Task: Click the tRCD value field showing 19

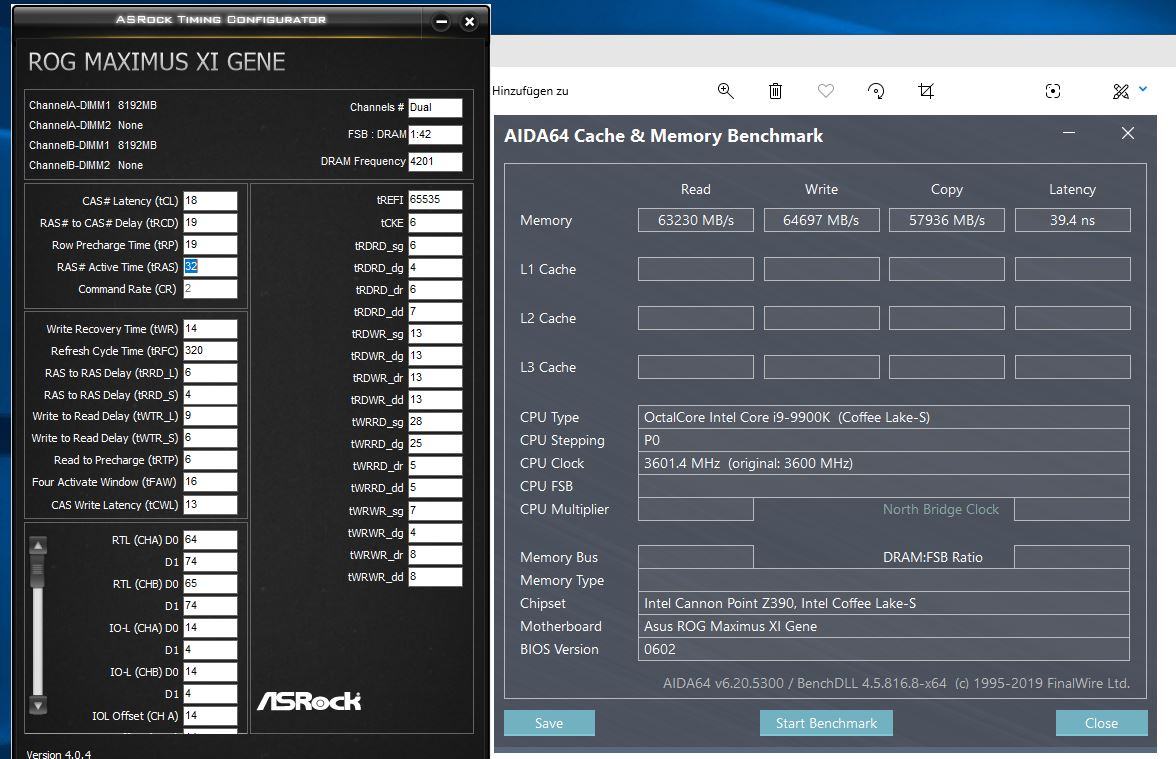Action: [210, 223]
